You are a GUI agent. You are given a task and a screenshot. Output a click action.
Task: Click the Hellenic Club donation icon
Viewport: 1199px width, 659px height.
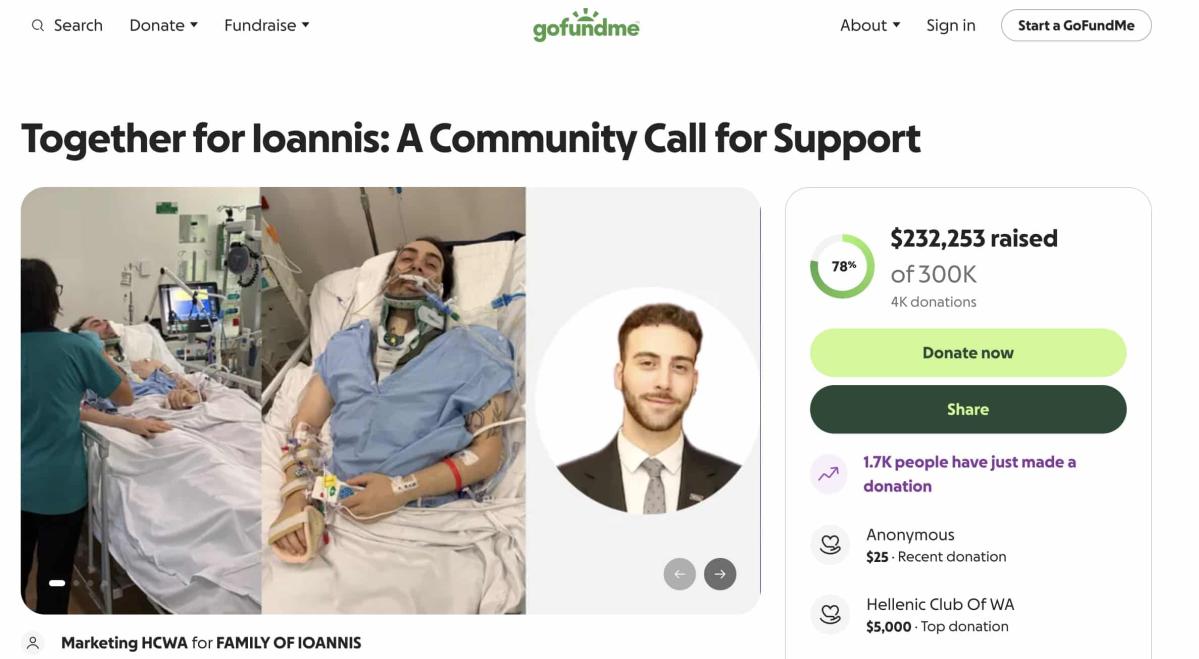pyautogui.click(x=829, y=615)
